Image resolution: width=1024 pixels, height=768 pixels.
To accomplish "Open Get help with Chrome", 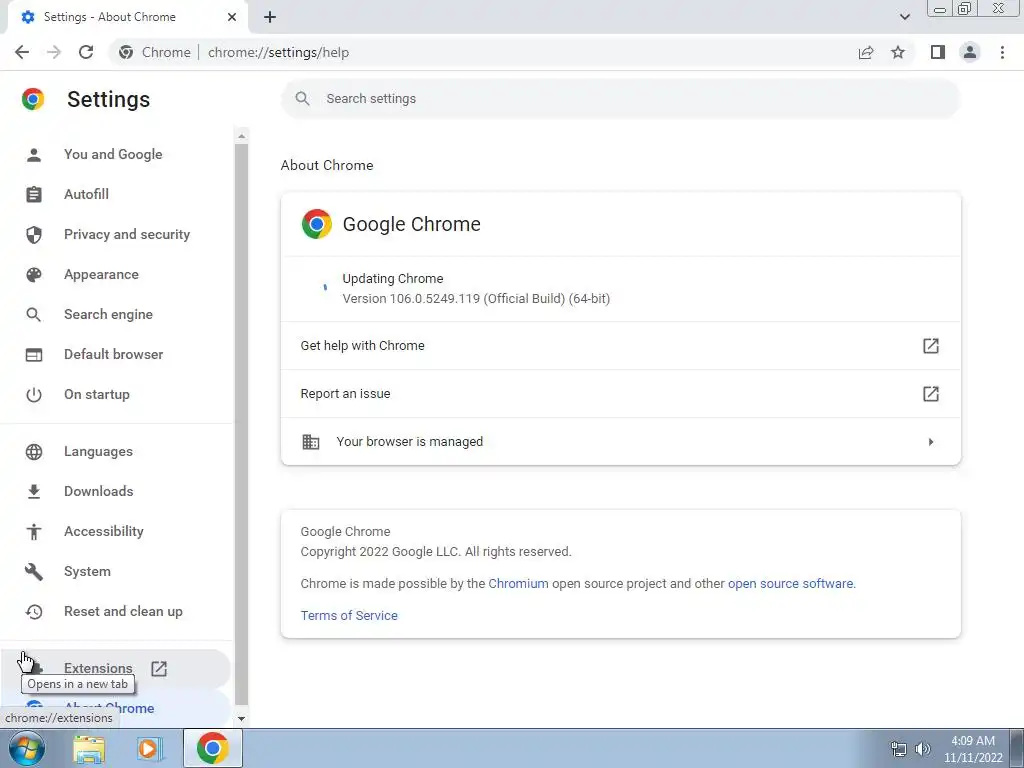I will click(x=620, y=345).
